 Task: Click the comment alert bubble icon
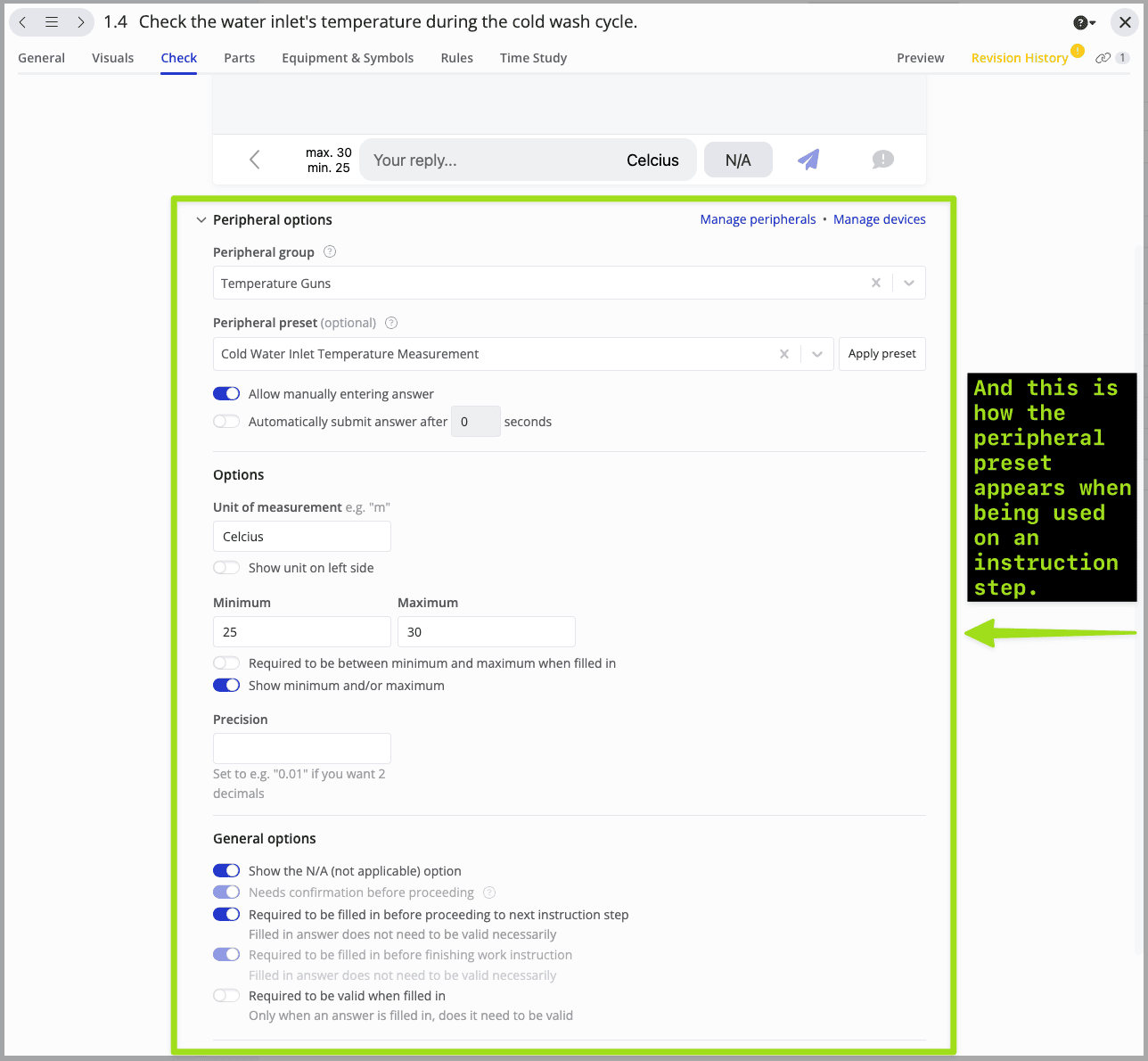[x=882, y=160]
